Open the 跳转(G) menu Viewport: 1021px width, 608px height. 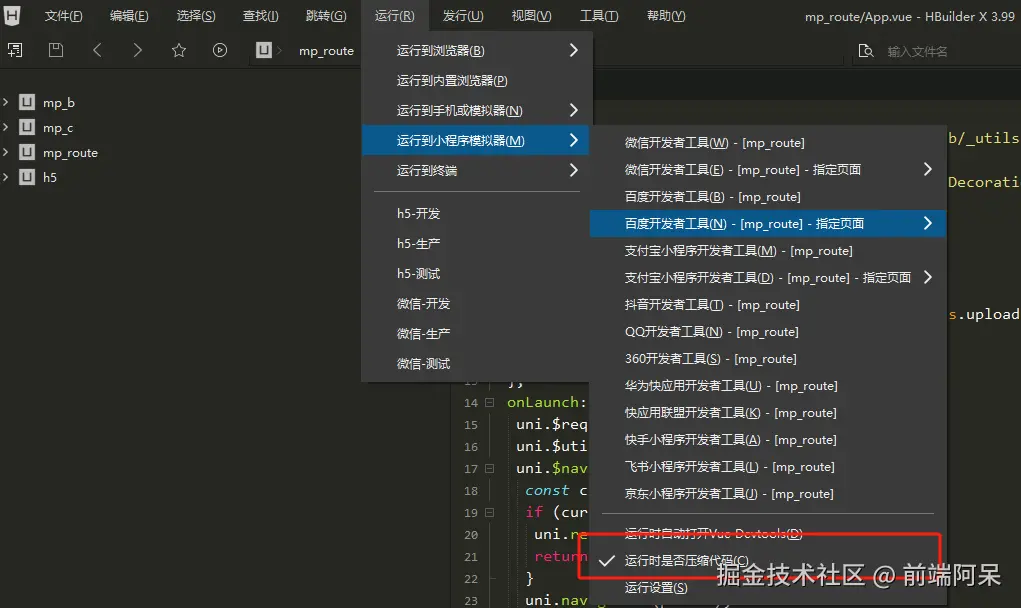(326, 16)
